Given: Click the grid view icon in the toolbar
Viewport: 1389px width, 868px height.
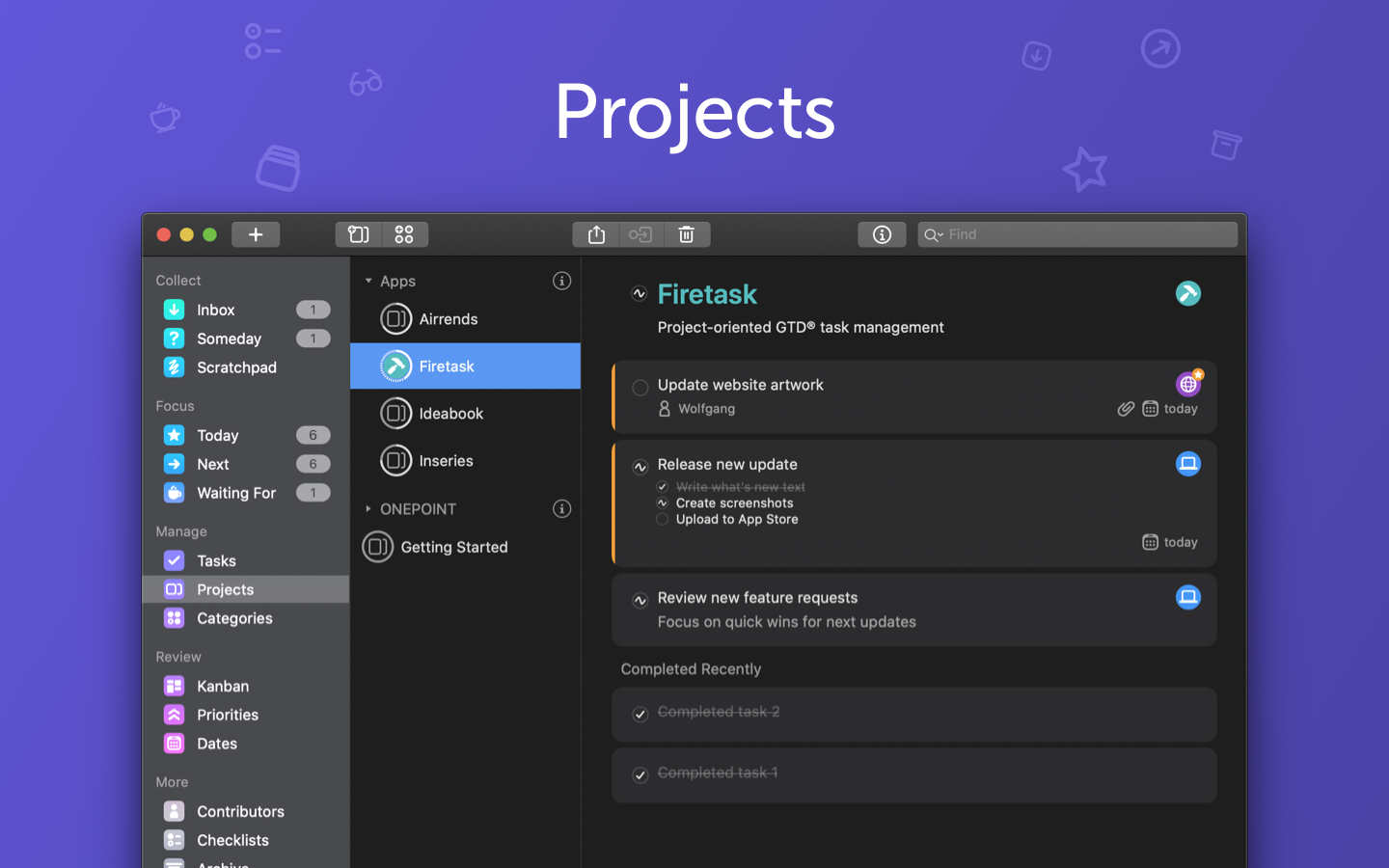Looking at the screenshot, I should point(404,234).
